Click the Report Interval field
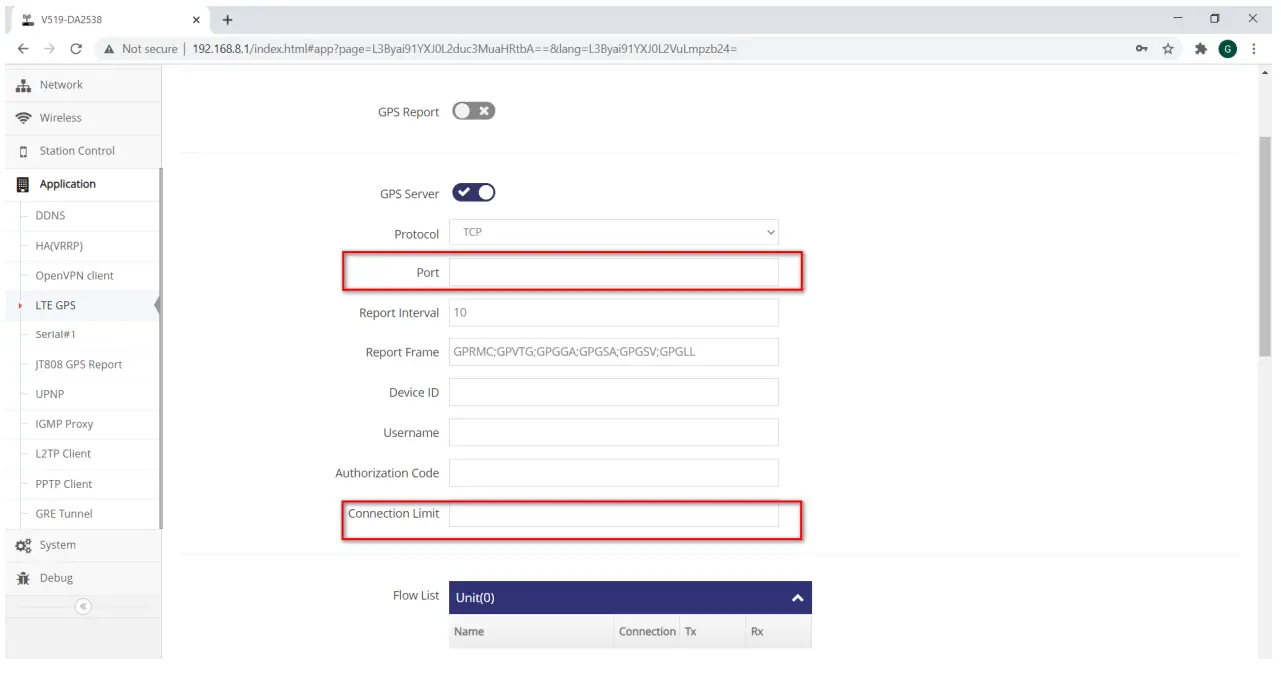Screen dimensions: 1281x677 click(613, 312)
